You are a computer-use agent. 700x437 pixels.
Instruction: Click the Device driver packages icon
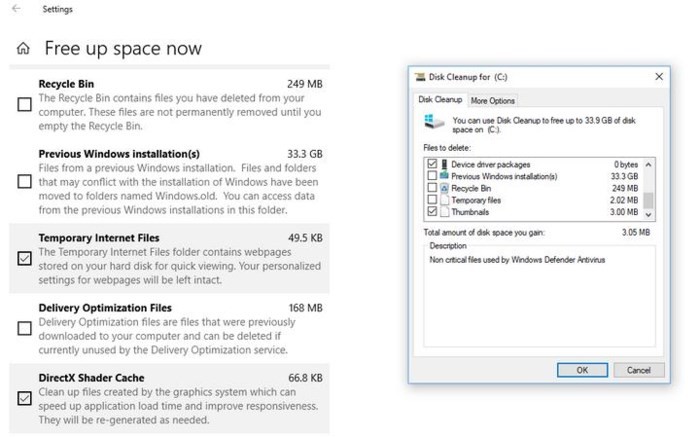[444, 164]
